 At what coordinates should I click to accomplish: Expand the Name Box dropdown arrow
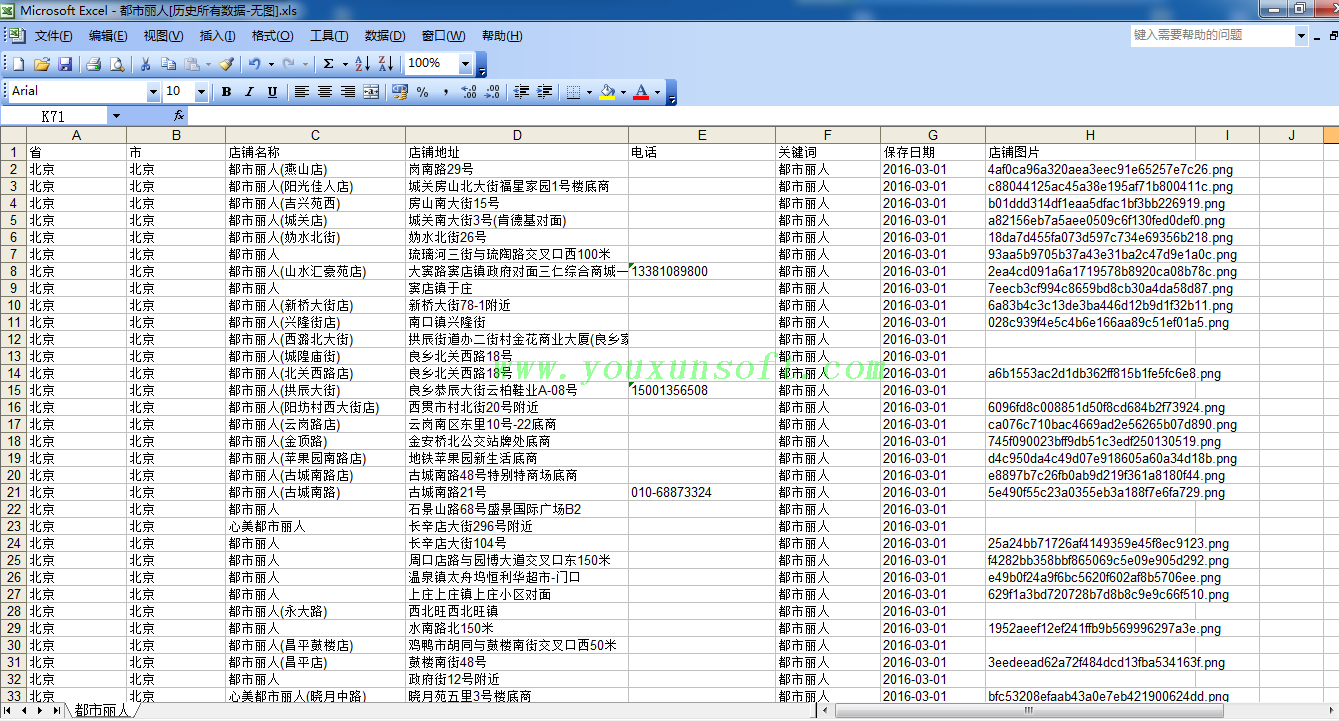(116, 117)
